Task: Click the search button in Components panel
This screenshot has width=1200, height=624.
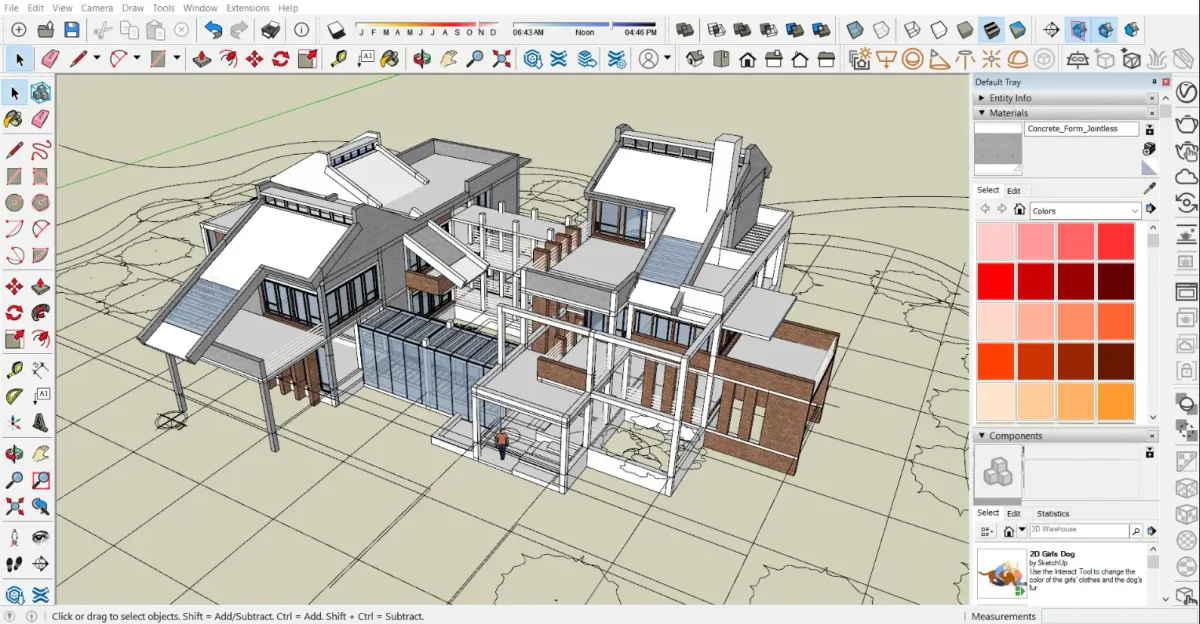Action: [1136, 531]
